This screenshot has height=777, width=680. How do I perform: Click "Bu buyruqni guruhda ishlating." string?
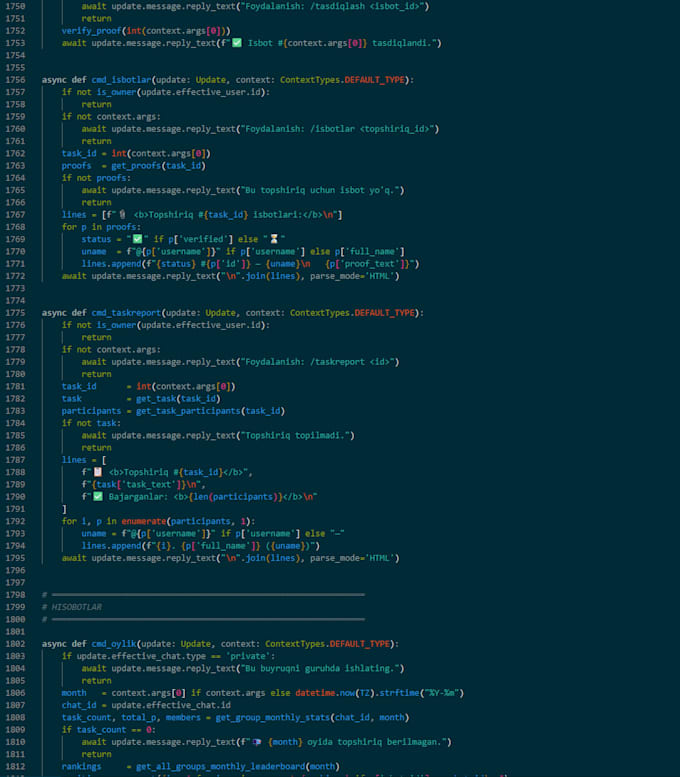tap(320, 668)
